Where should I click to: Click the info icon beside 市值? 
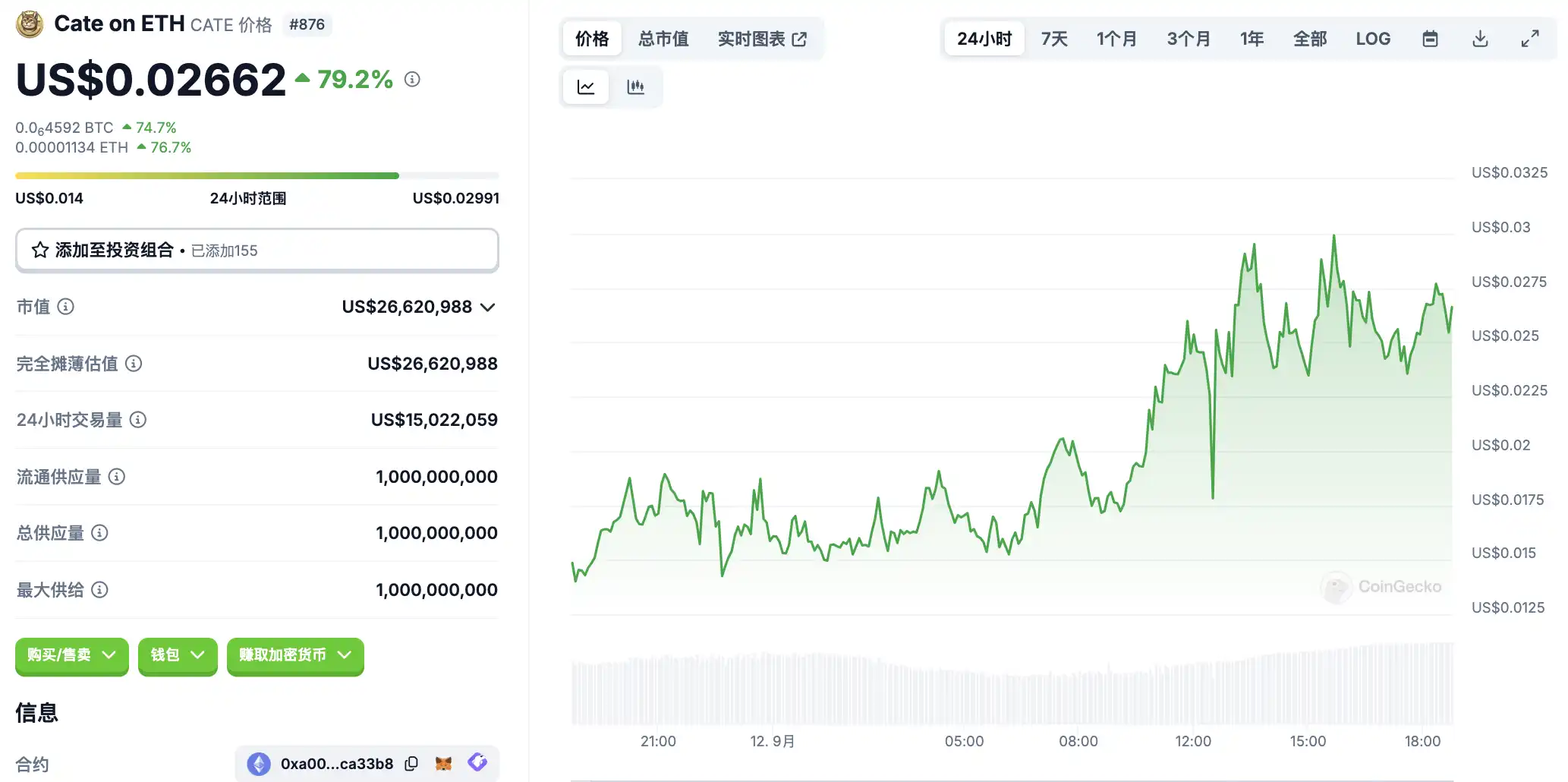click(66, 307)
